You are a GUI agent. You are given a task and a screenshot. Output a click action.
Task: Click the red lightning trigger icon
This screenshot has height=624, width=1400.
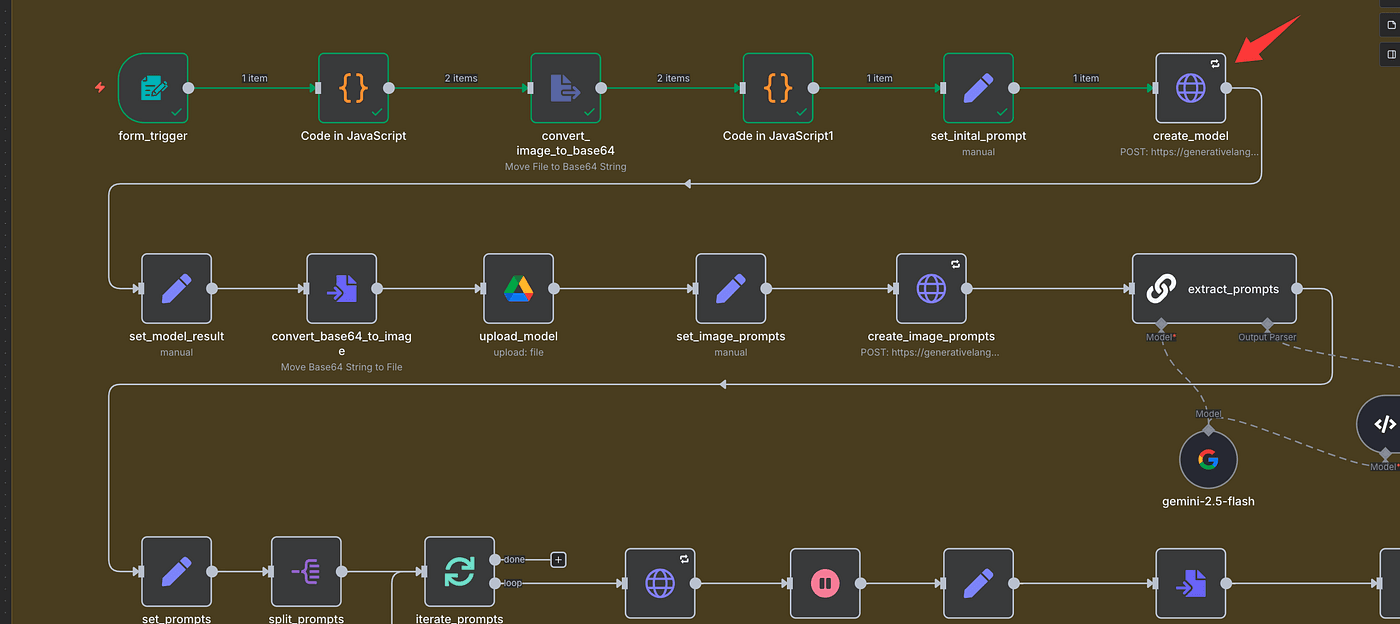pos(99,88)
